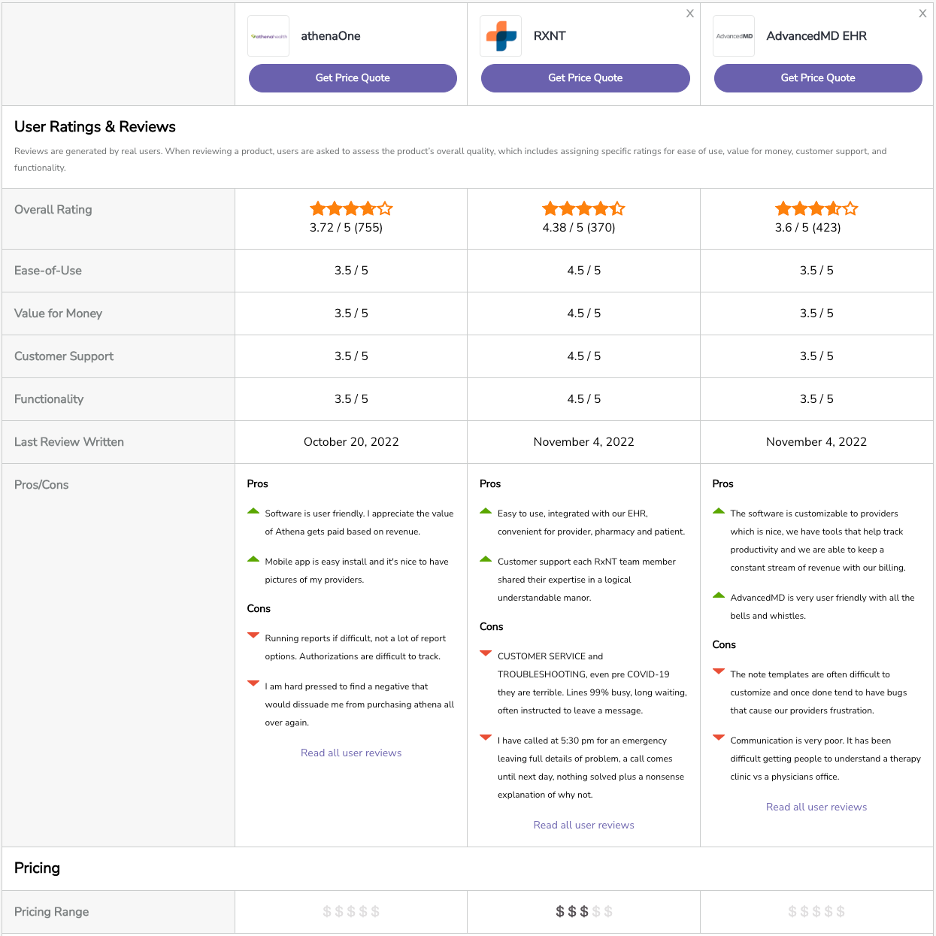Image resolution: width=936 pixels, height=936 pixels.
Task: Click RXNT pricing range dollar icons
Action: point(584,912)
